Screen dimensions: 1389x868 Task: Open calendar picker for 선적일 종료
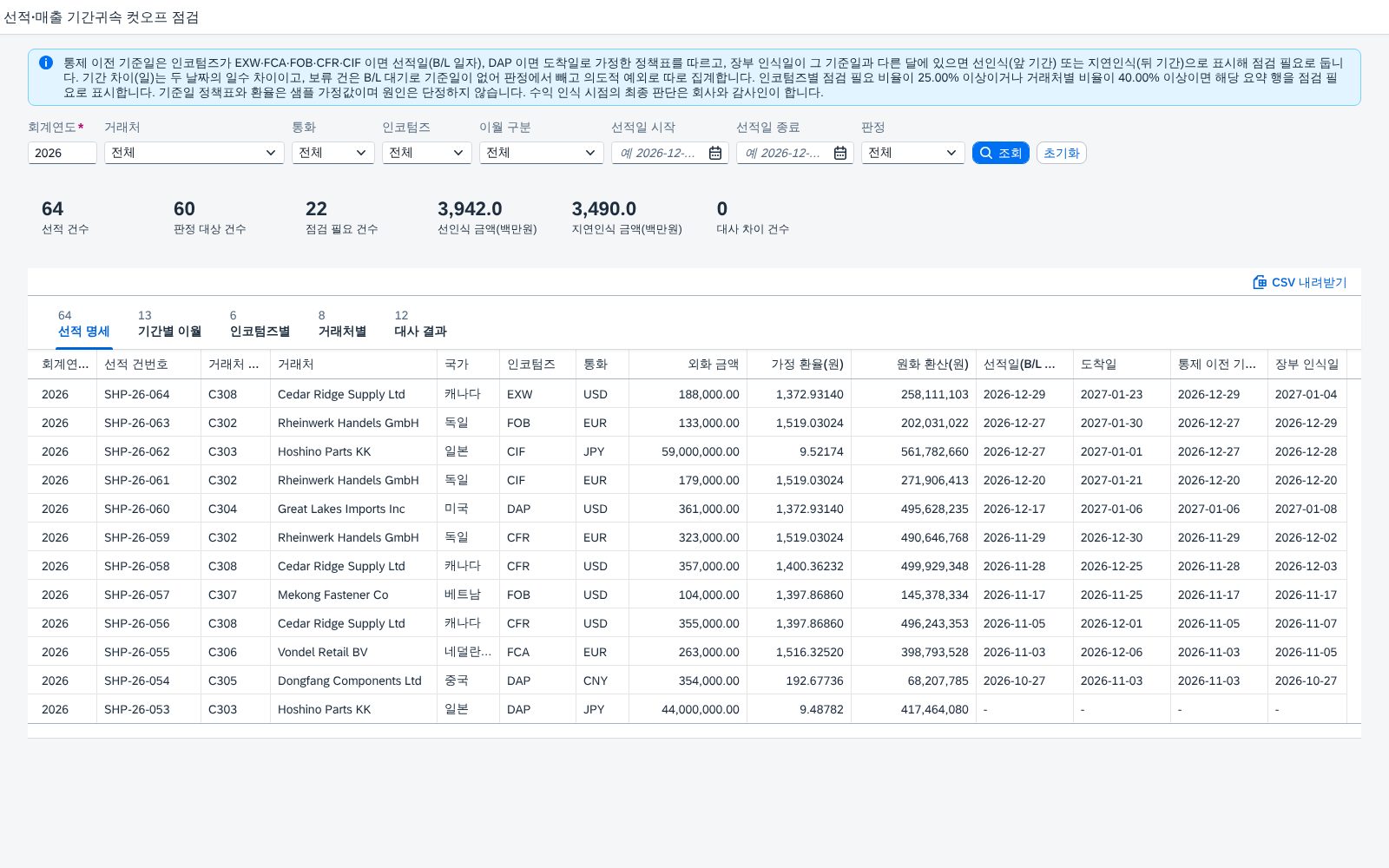pyautogui.click(x=840, y=153)
